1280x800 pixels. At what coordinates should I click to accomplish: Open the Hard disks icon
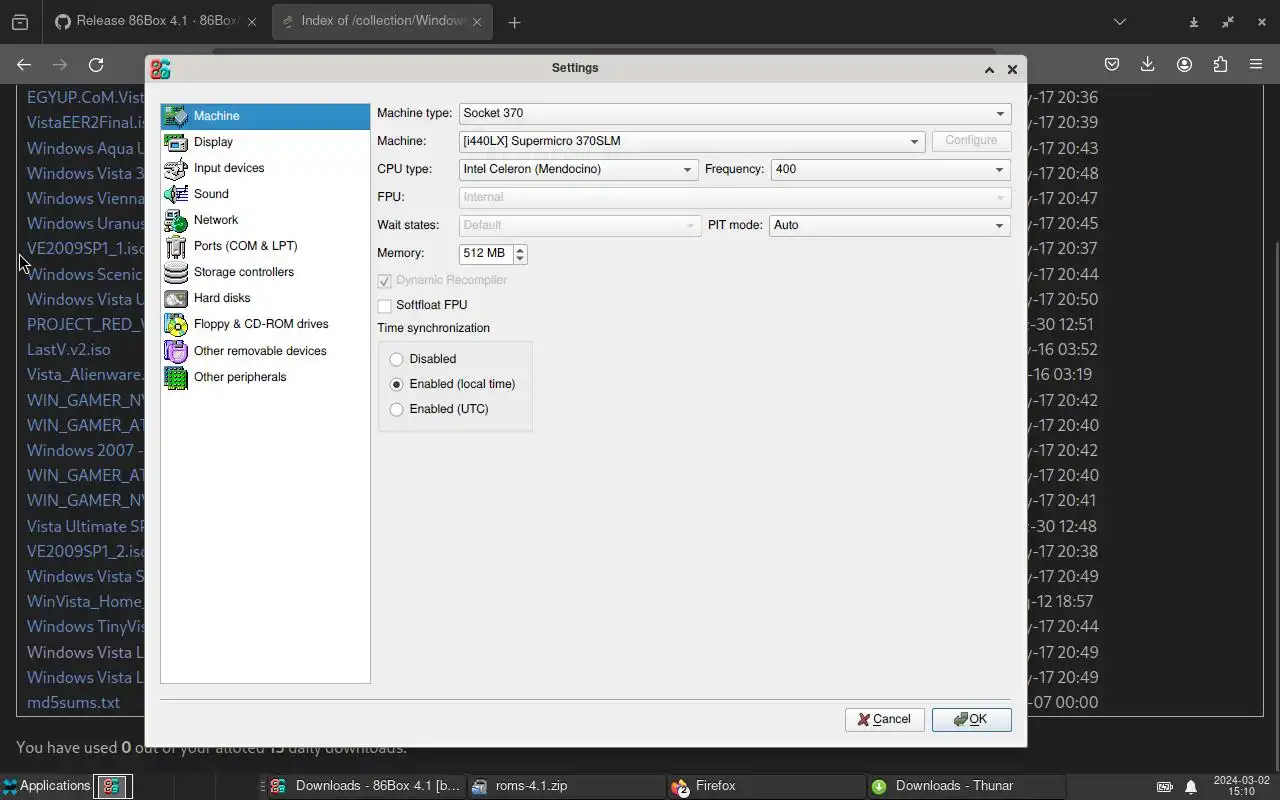[175, 298]
